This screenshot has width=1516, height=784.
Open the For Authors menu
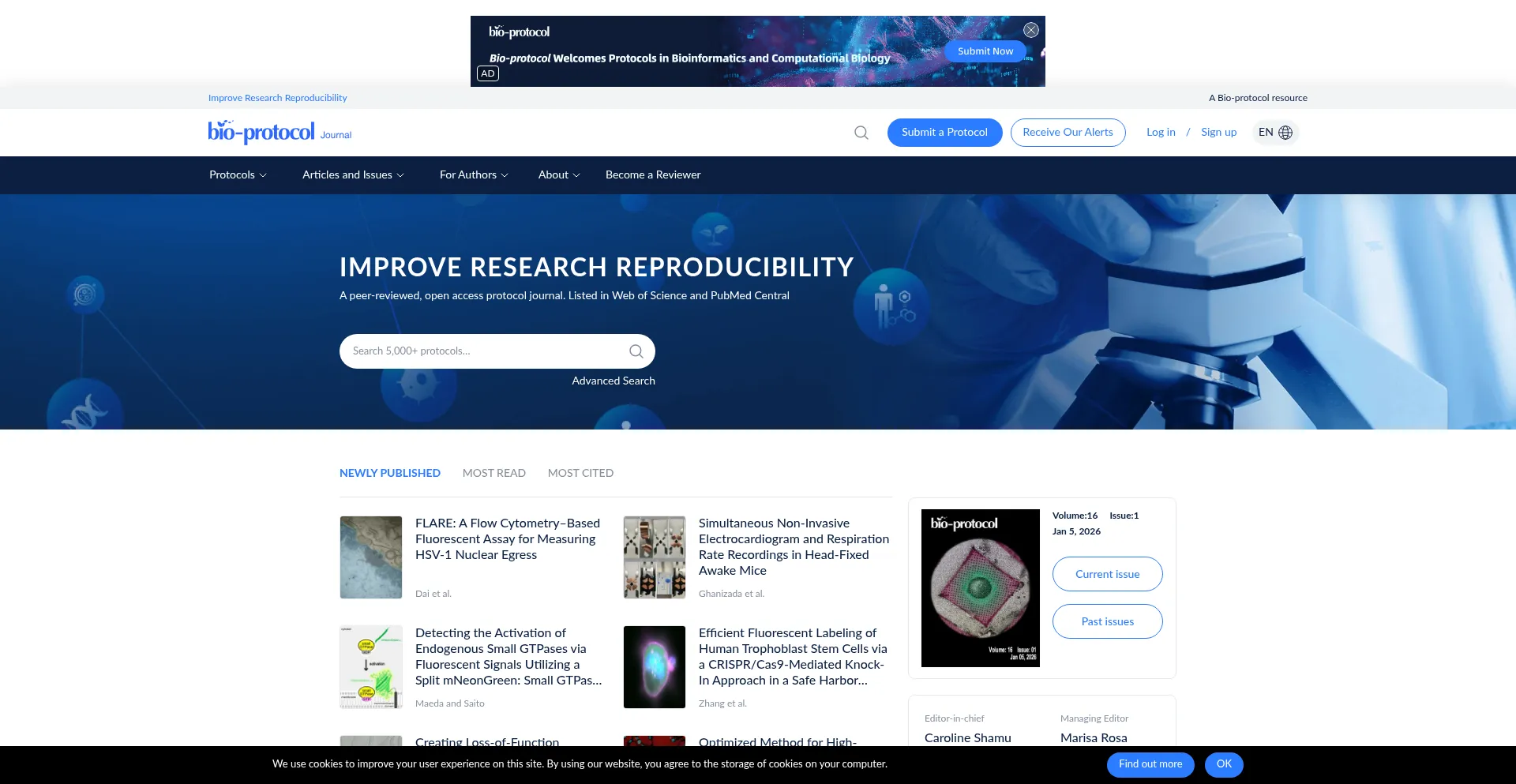(472, 174)
